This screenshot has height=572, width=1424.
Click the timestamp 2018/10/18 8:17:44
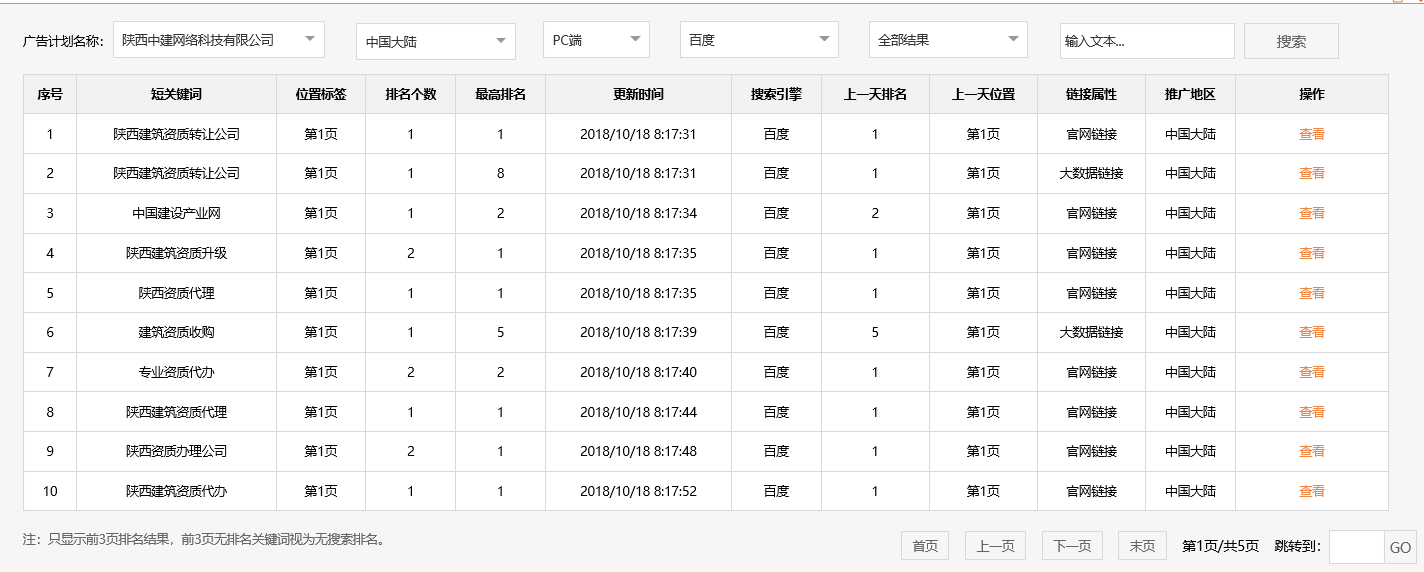click(x=638, y=412)
